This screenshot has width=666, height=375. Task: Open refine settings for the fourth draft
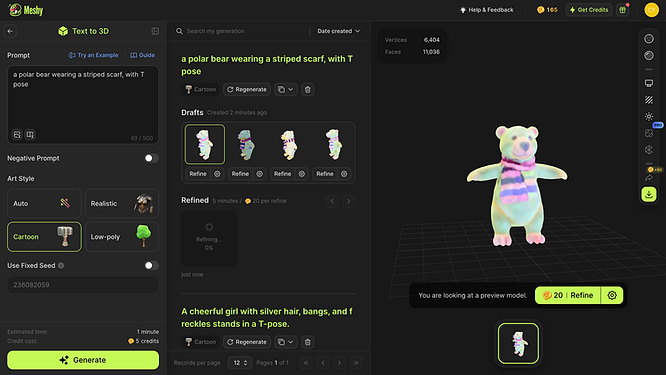pos(344,174)
